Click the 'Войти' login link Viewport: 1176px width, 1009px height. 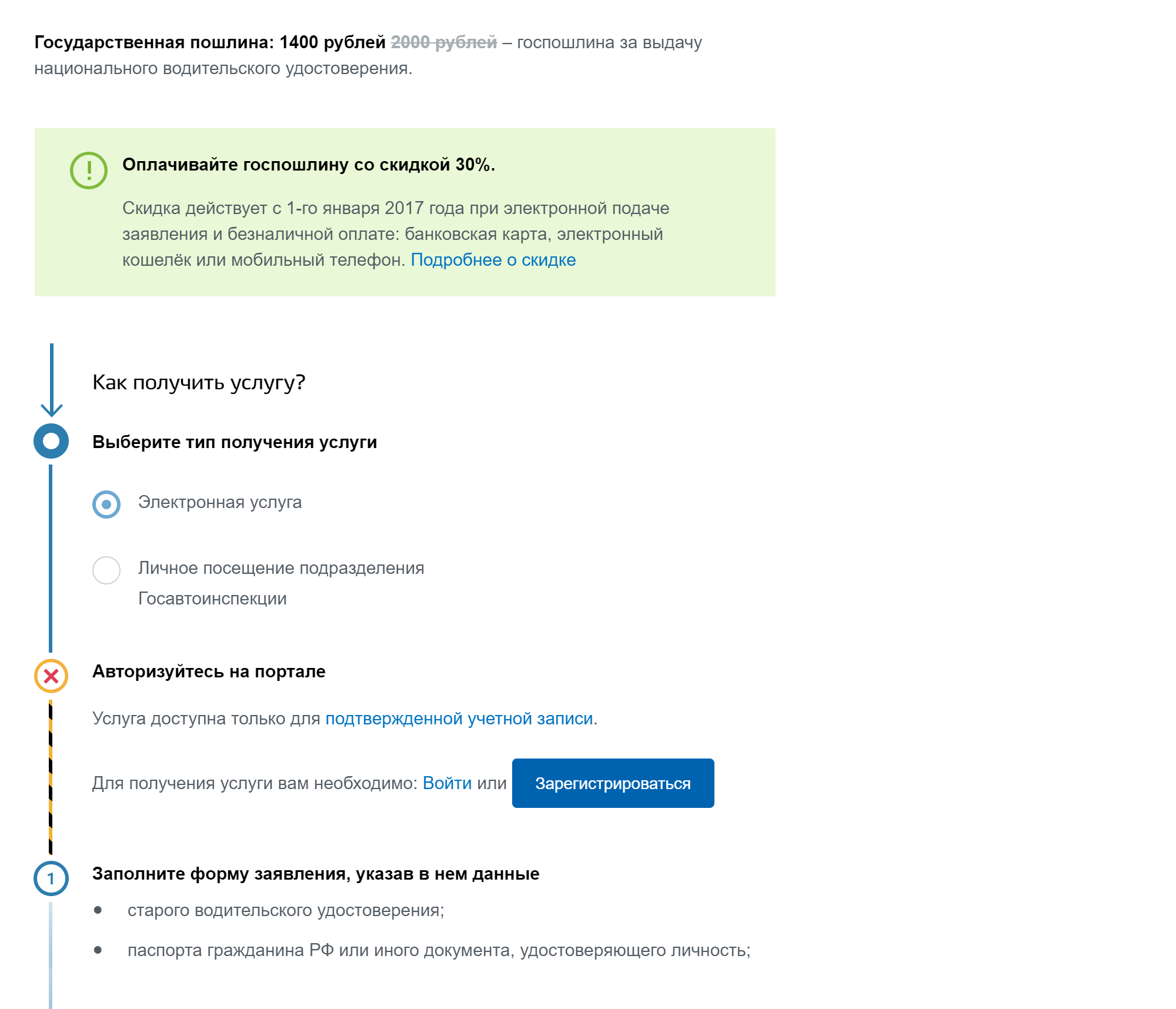(447, 783)
